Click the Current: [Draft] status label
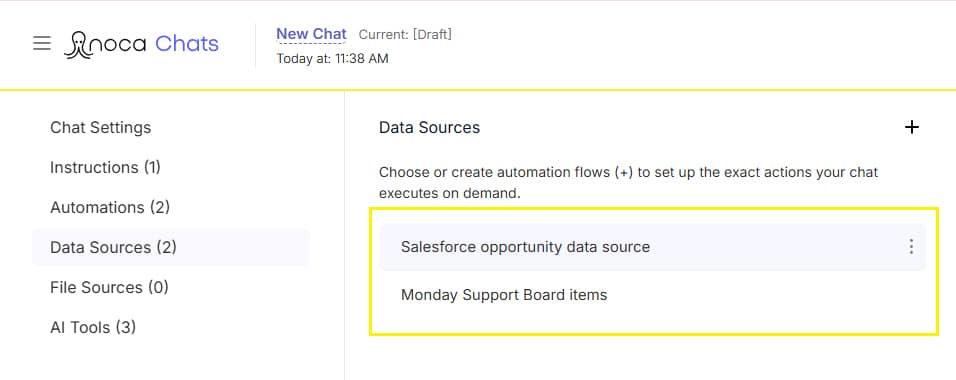 pos(405,35)
